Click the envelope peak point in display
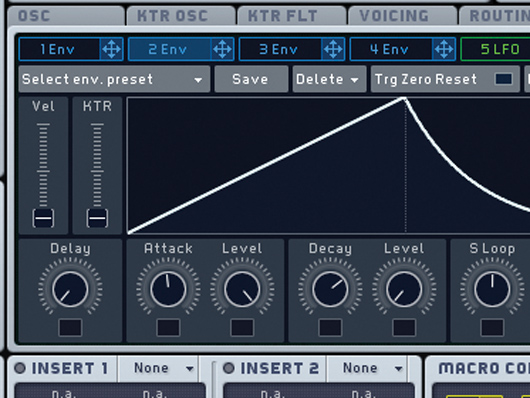530x398 pixels. point(404,99)
